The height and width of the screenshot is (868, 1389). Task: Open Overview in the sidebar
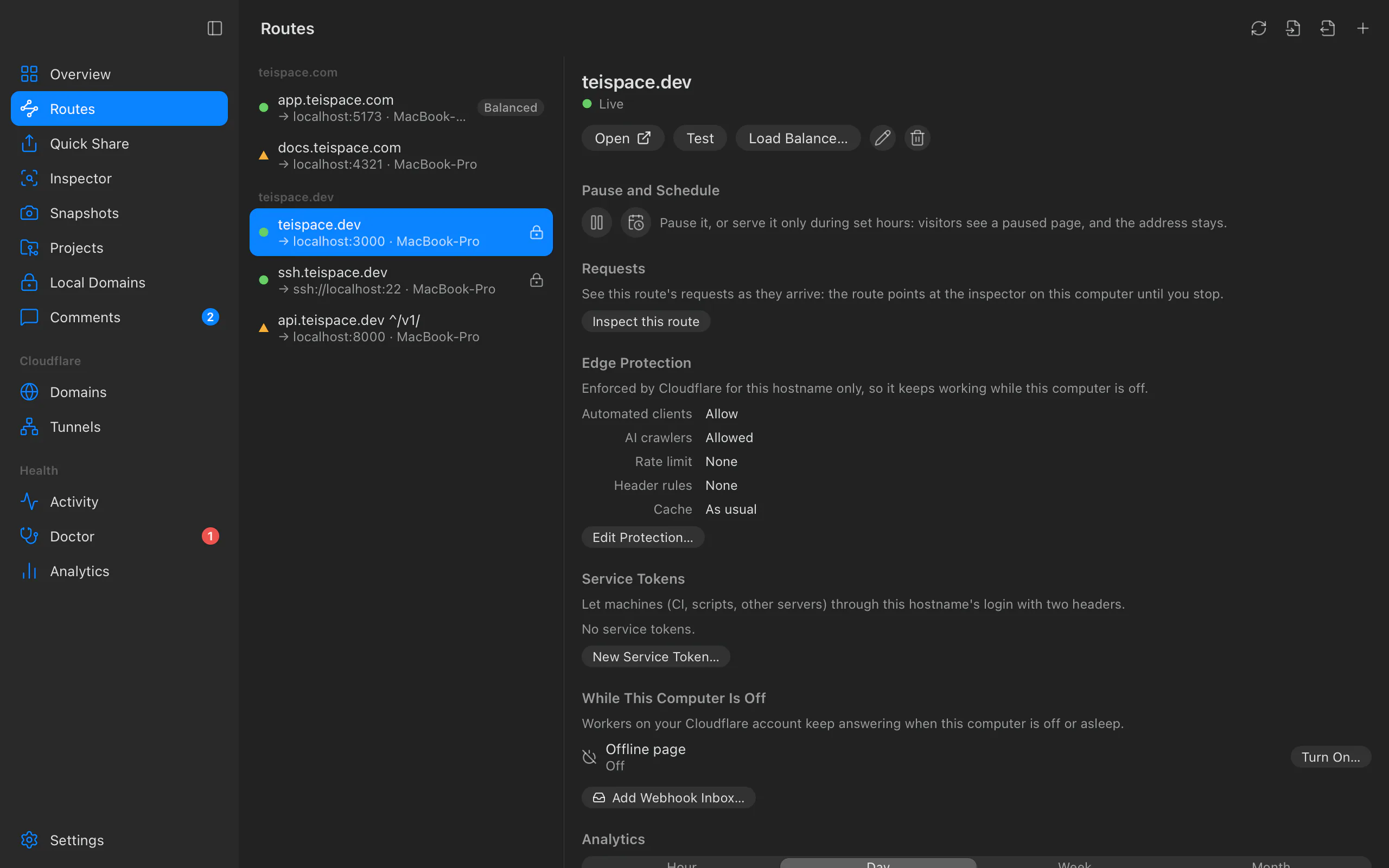pyautogui.click(x=119, y=74)
